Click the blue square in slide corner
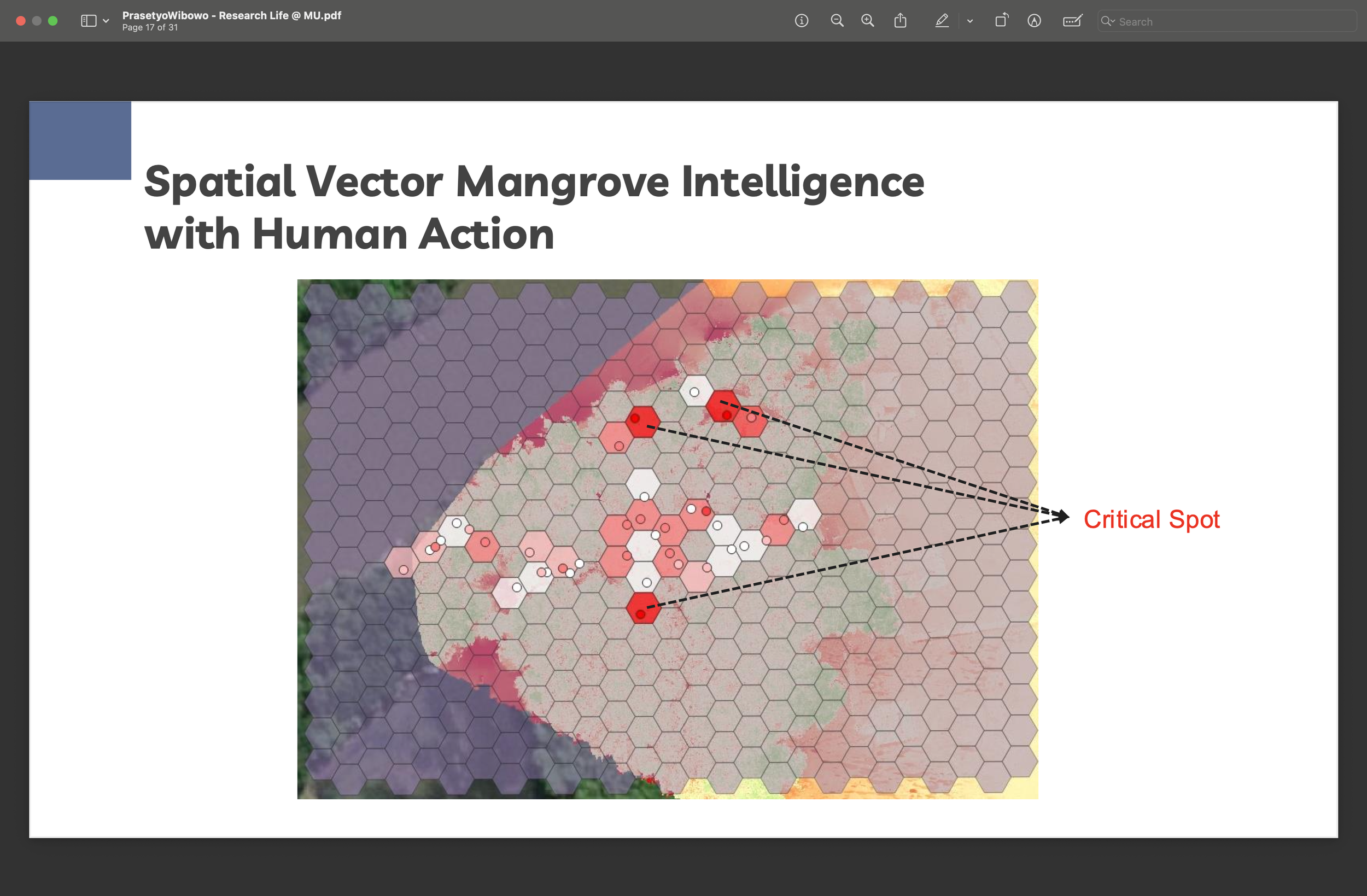The image size is (1367, 896). click(x=80, y=140)
